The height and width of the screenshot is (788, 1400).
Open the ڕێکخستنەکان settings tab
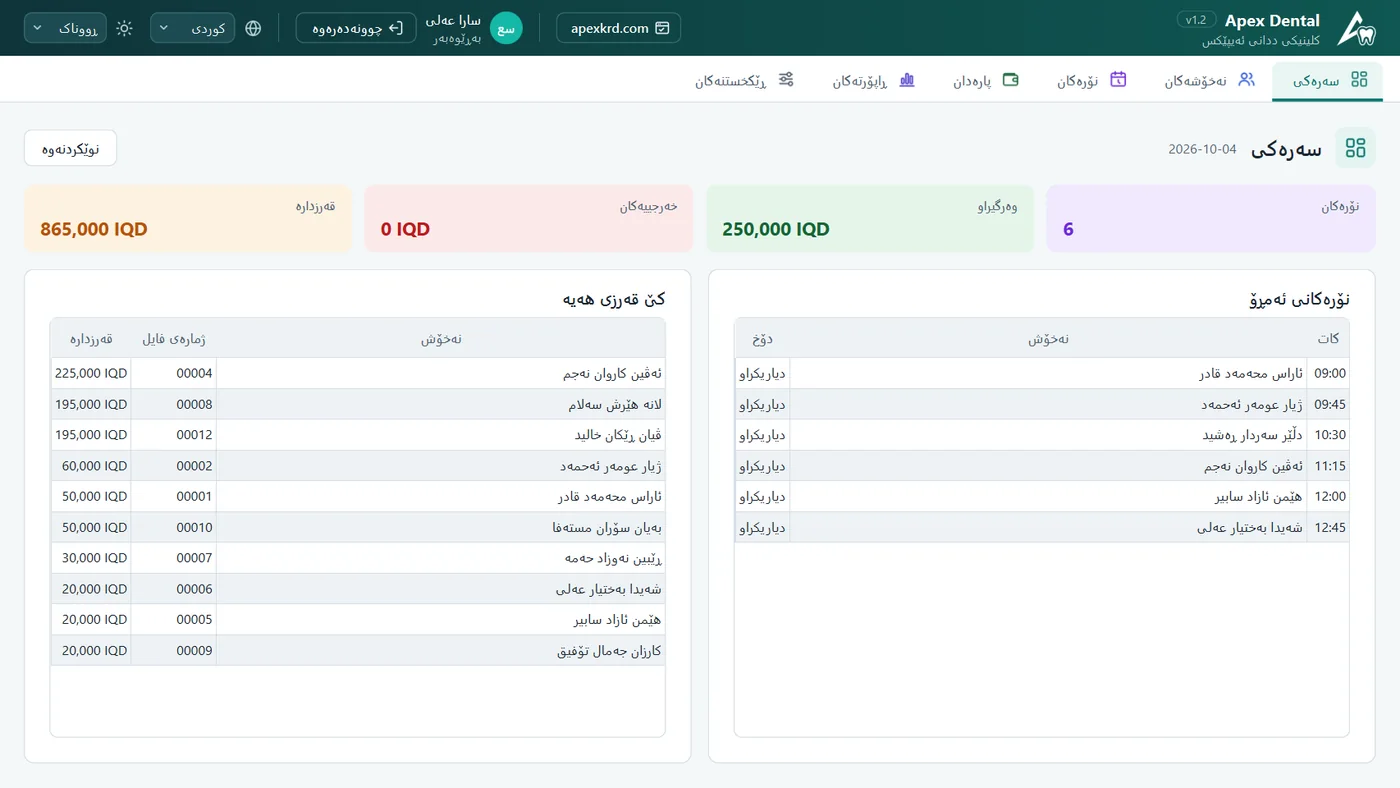(745, 80)
